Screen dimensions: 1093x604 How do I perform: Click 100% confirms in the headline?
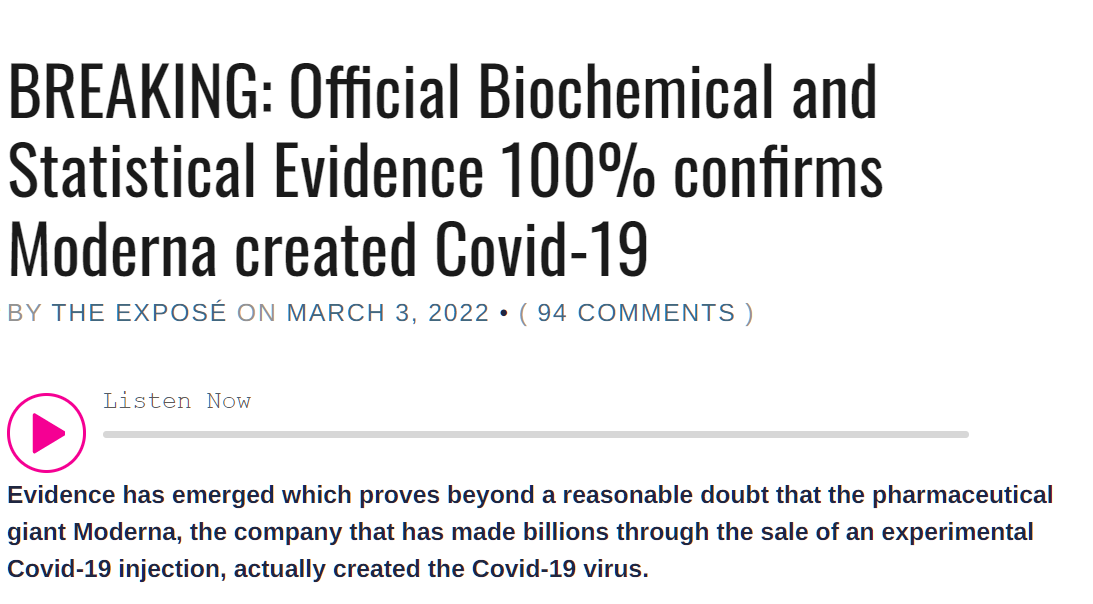691,170
